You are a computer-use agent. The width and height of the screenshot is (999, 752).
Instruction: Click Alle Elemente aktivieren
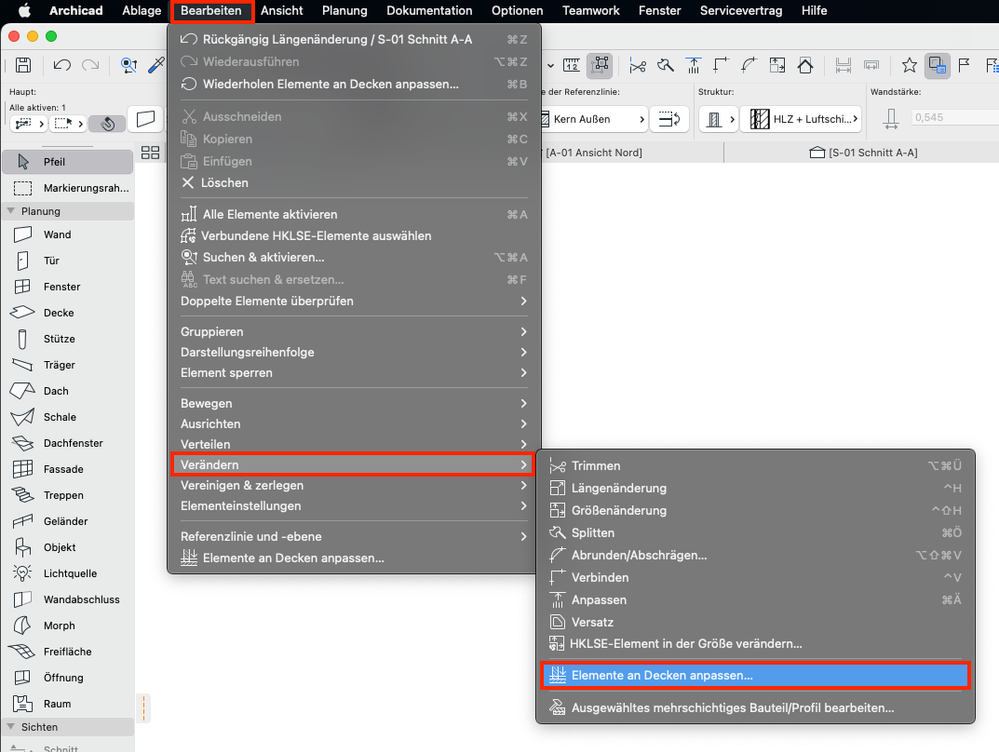[x=354, y=215]
